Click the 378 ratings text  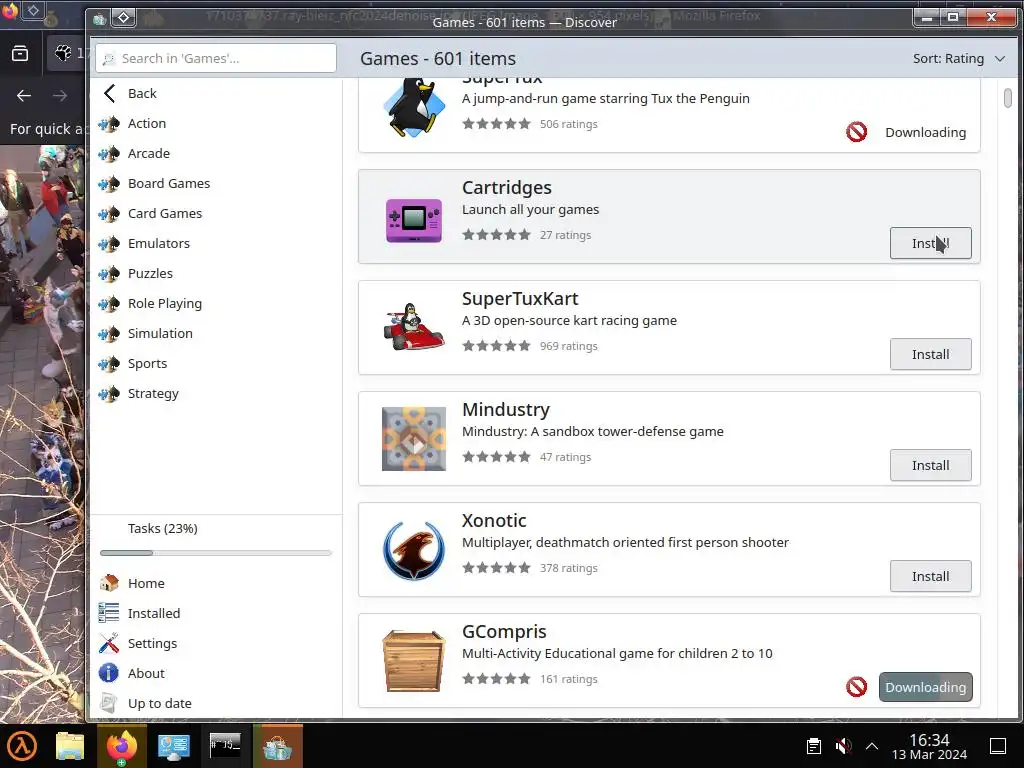(x=568, y=568)
